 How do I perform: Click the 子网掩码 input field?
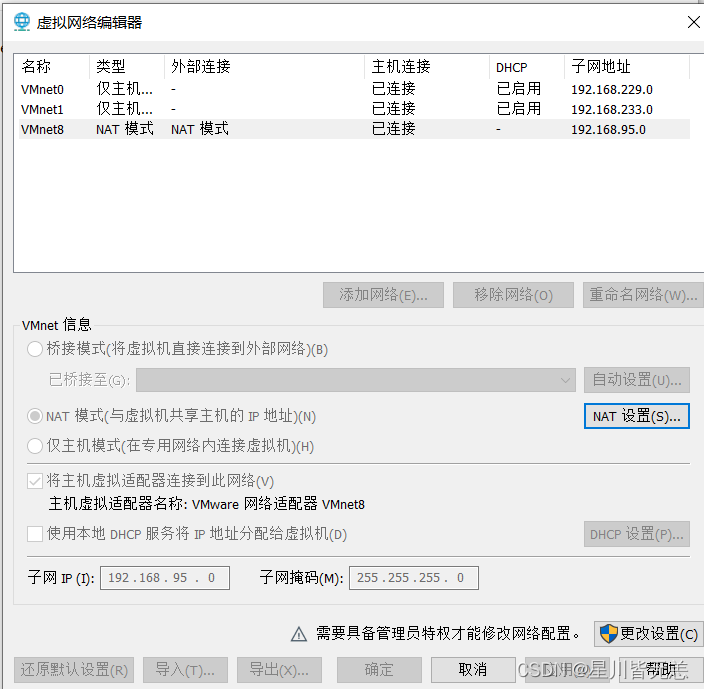coord(414,578)
